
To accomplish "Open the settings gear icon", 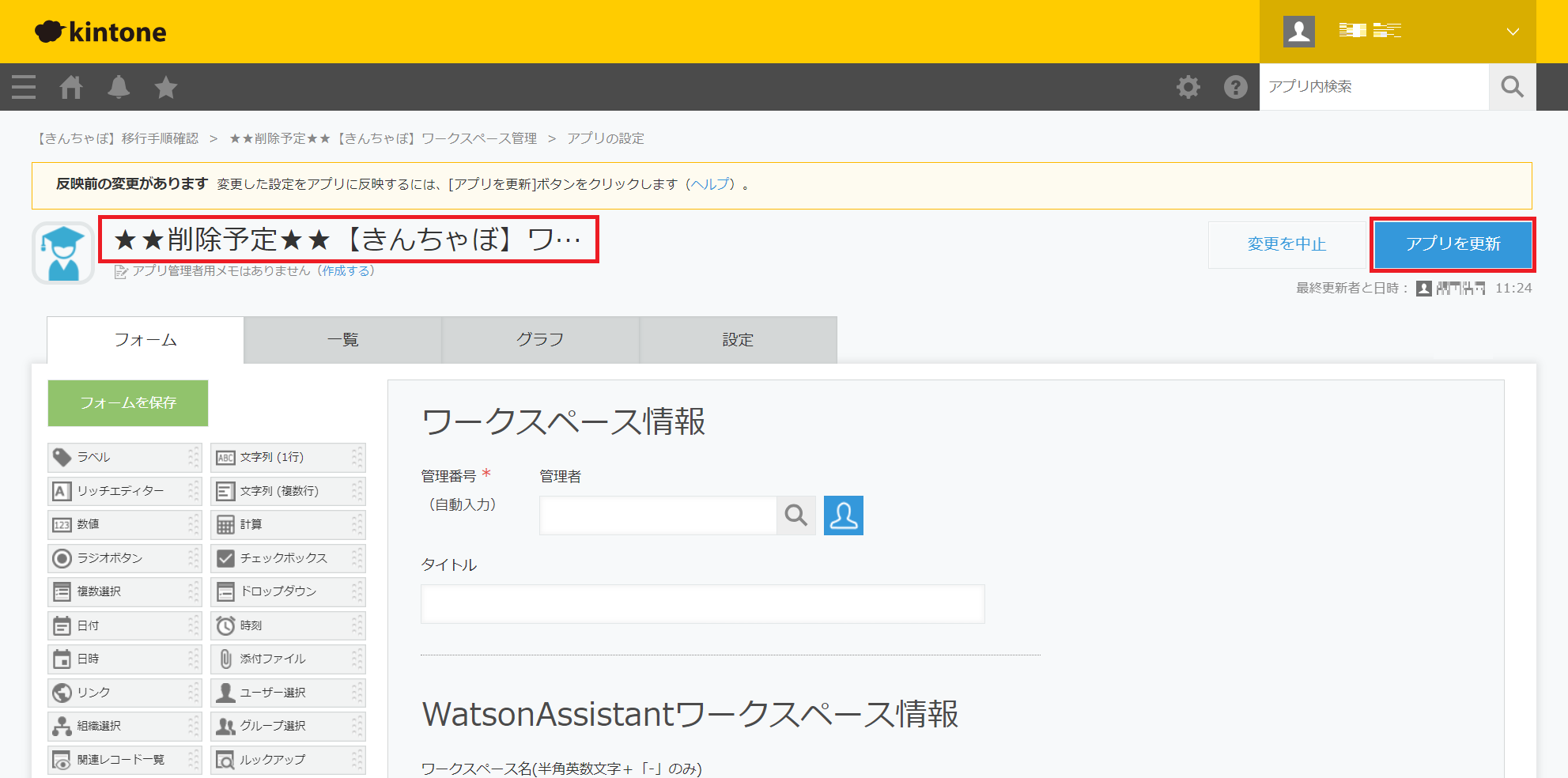I will [x=1188, y=87].
